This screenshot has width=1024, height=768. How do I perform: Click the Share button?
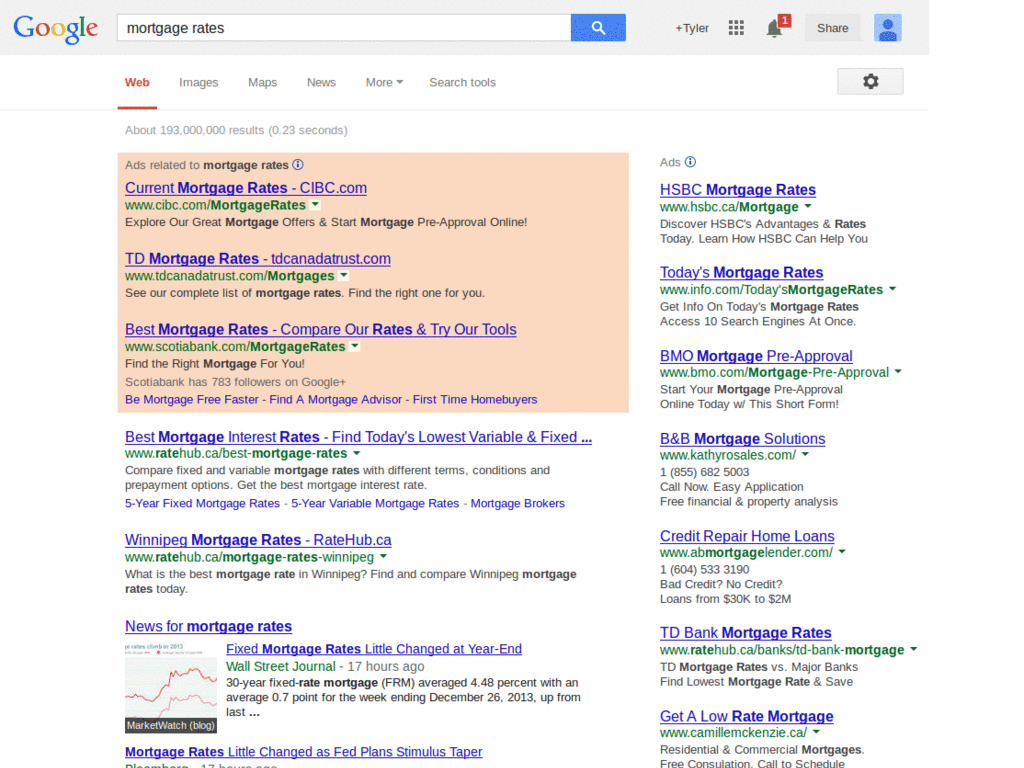[x=832, y=28]
